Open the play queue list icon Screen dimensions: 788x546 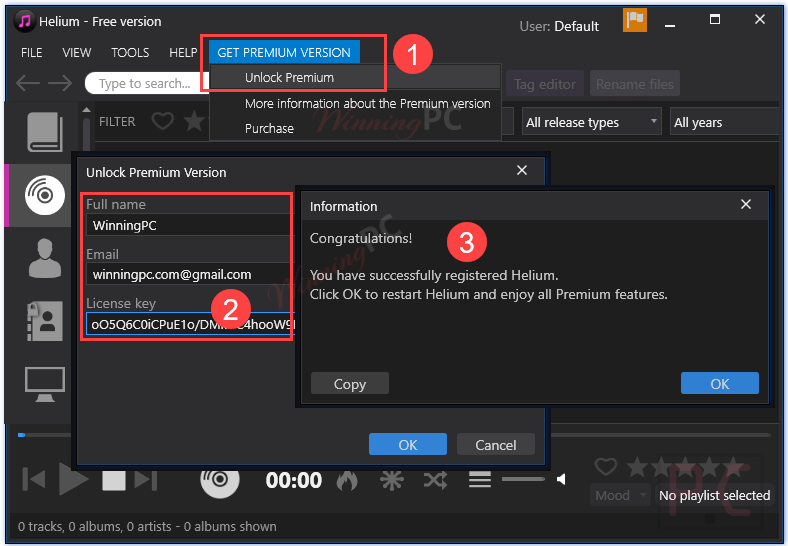pos(480,480)
